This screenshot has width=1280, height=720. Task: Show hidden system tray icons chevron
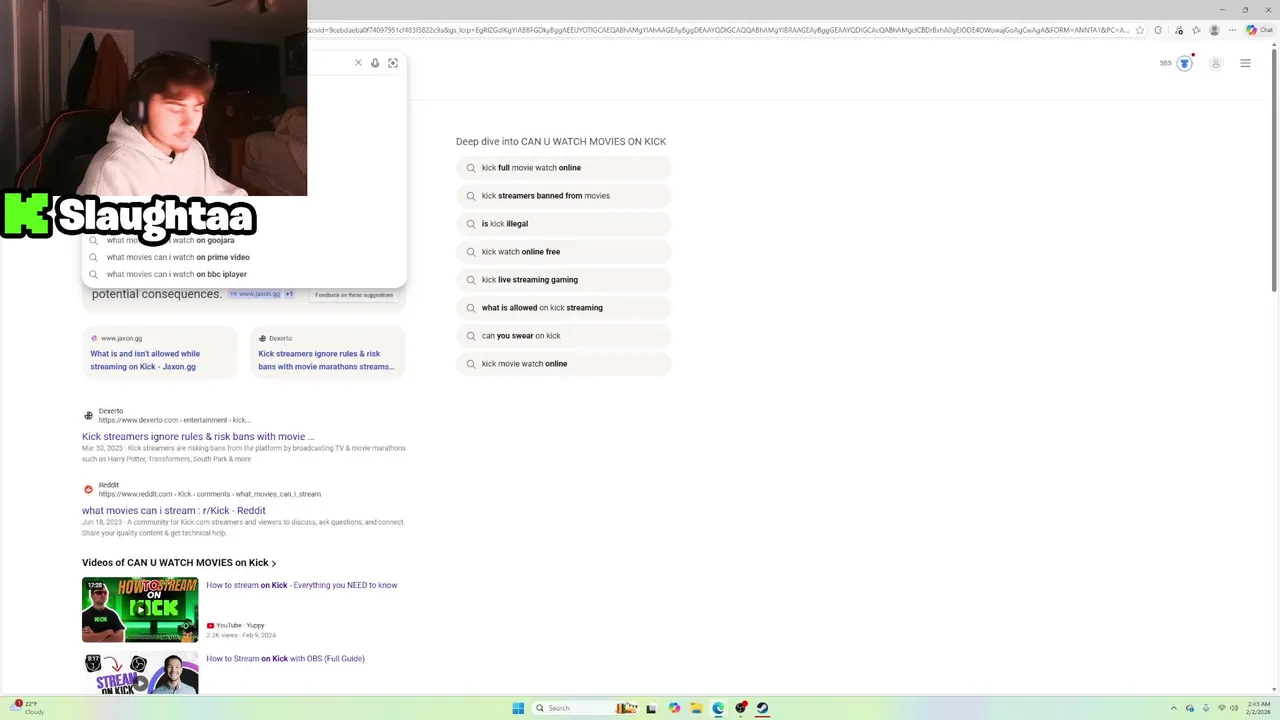coord(1174,708)
